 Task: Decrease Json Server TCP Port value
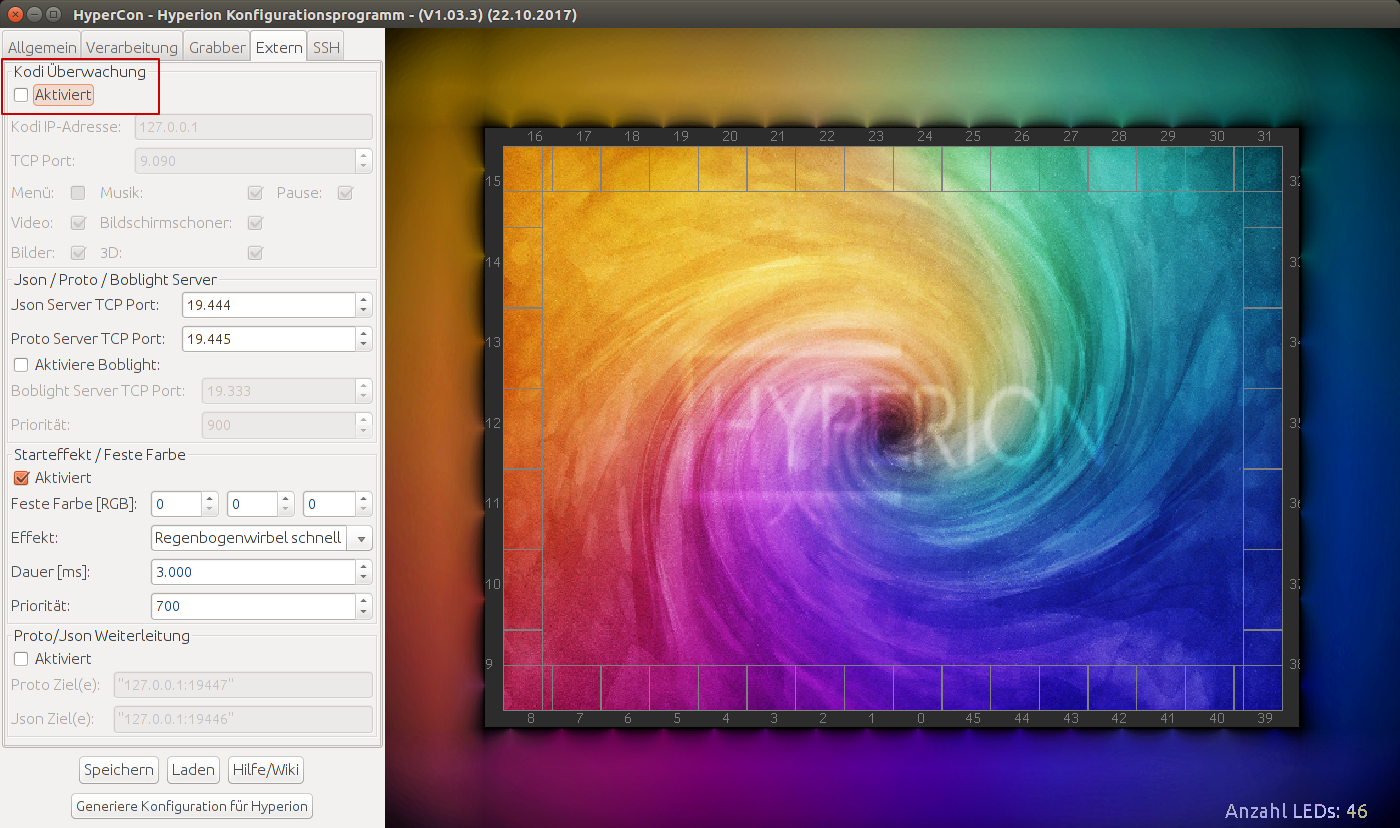coord(364,312)
